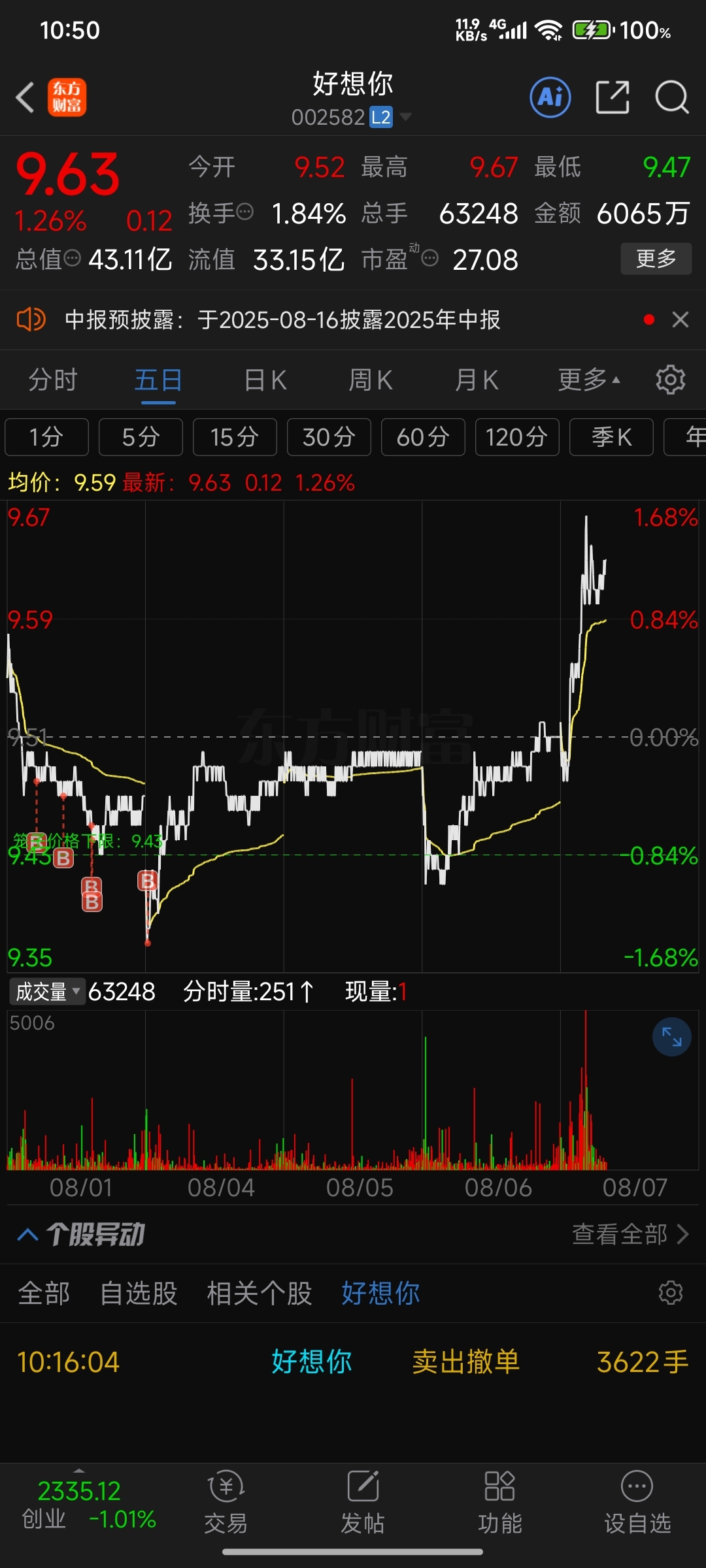Choose the 5分 period button

[x=141, y=437]
